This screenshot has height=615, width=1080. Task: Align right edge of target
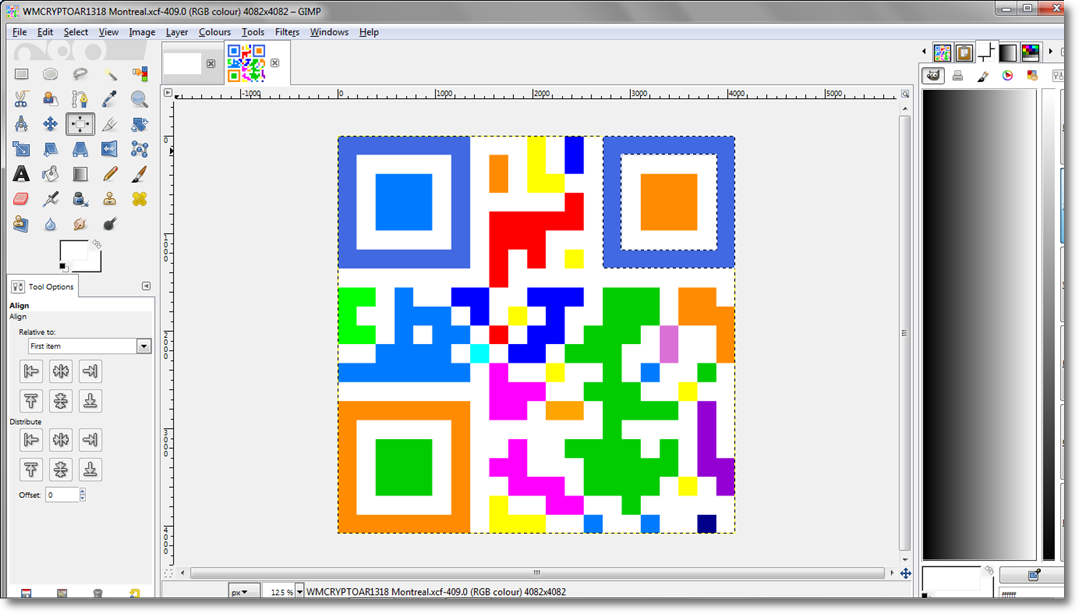coord(90,371)
